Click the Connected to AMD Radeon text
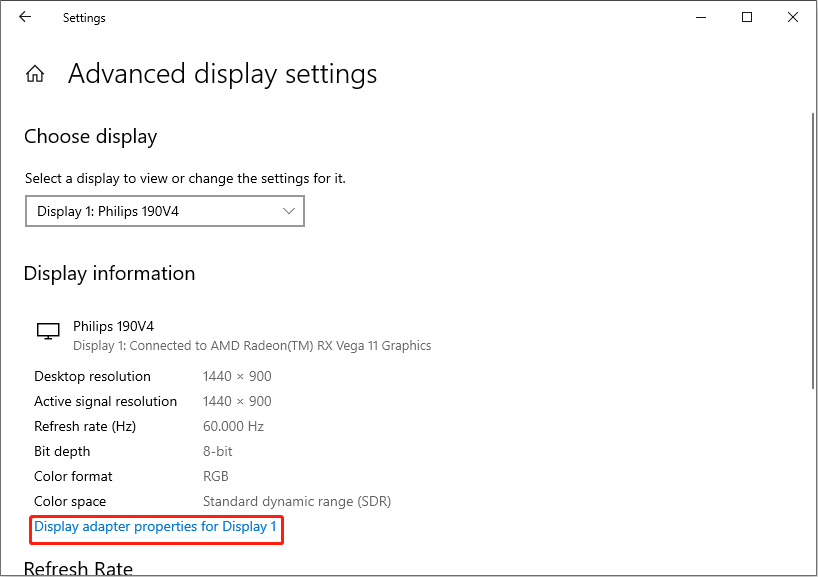The width and height of the screenshot is (818, 577). click(x=252, y=345)
